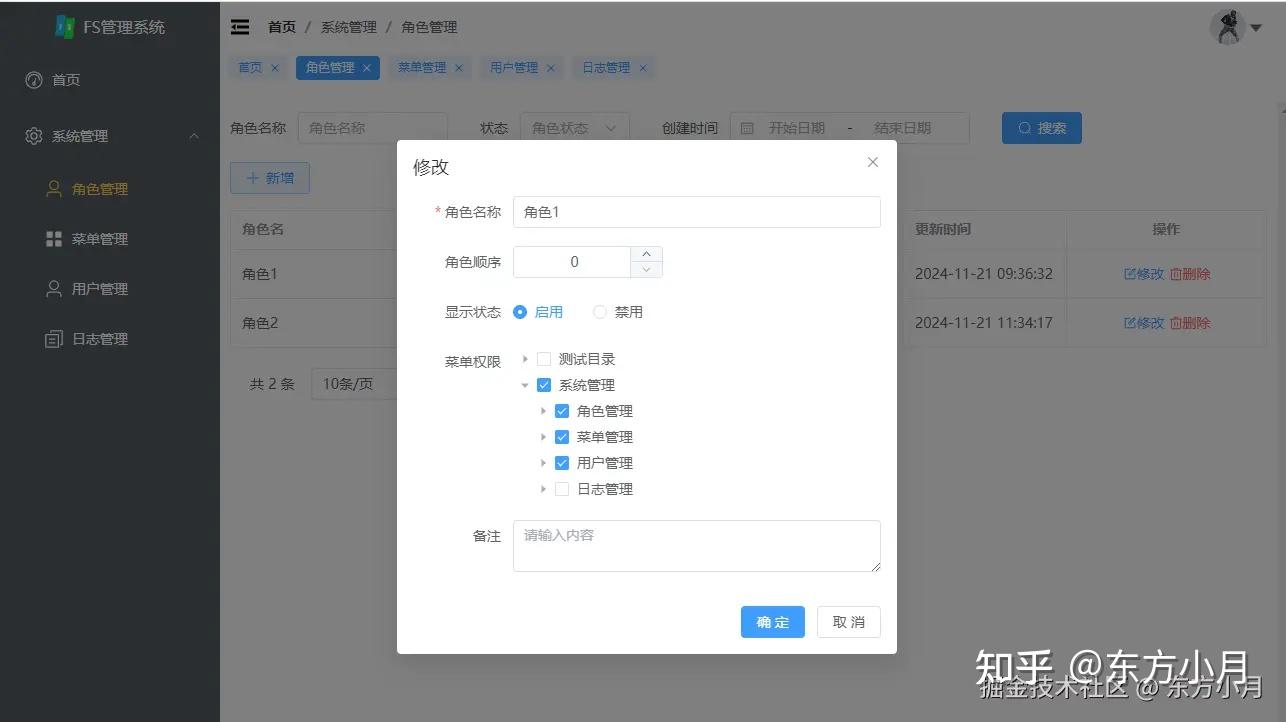The width and height of the screenshot is (1286, 722).
Task: Expand the 测试目录 tree node
Action: point(524,358)
